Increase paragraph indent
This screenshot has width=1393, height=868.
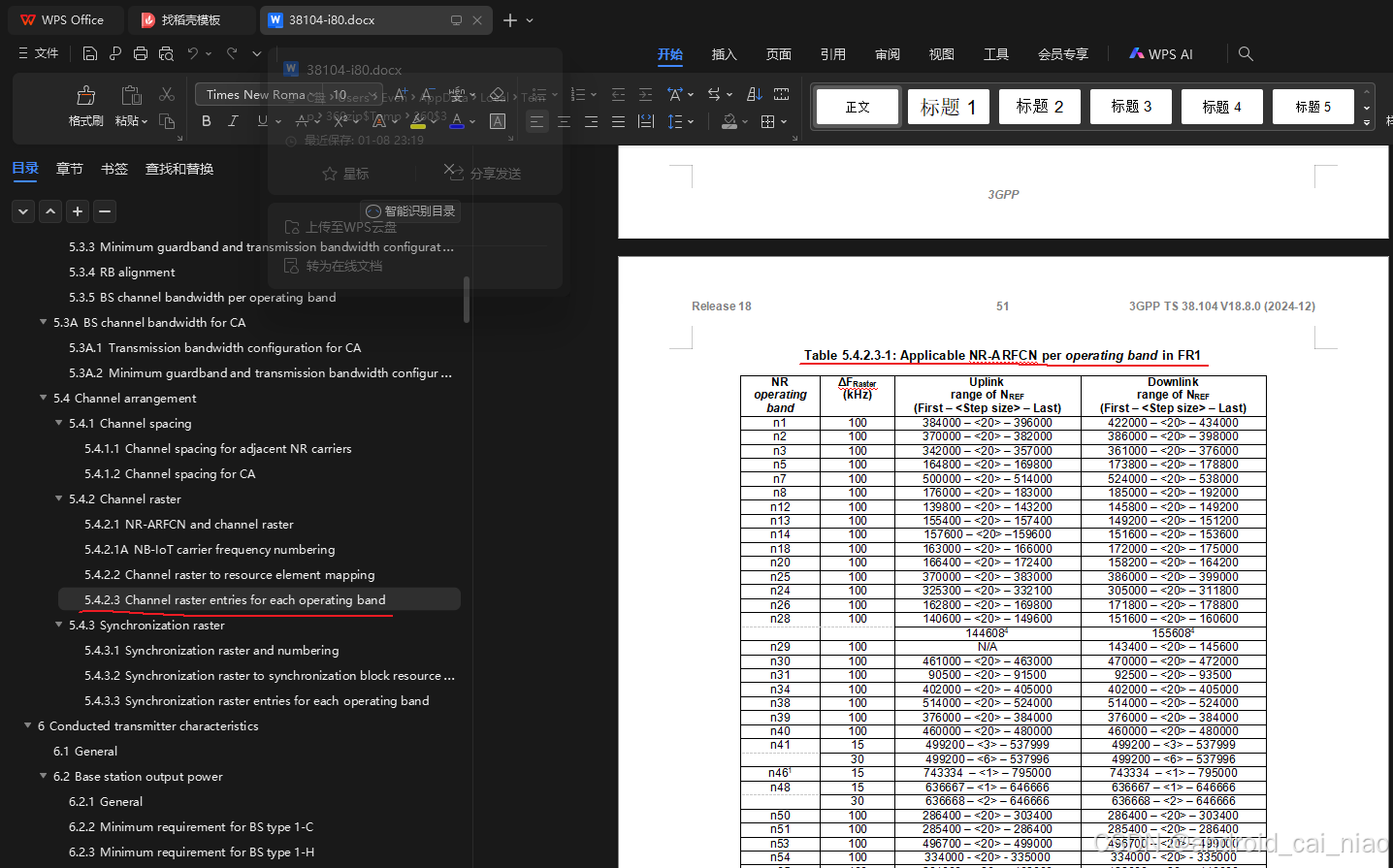(x=645, y=94)
